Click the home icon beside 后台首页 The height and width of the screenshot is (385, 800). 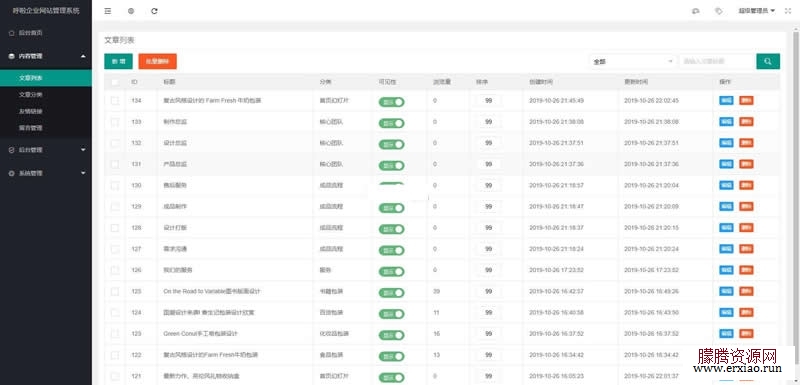tap(11, 33)
